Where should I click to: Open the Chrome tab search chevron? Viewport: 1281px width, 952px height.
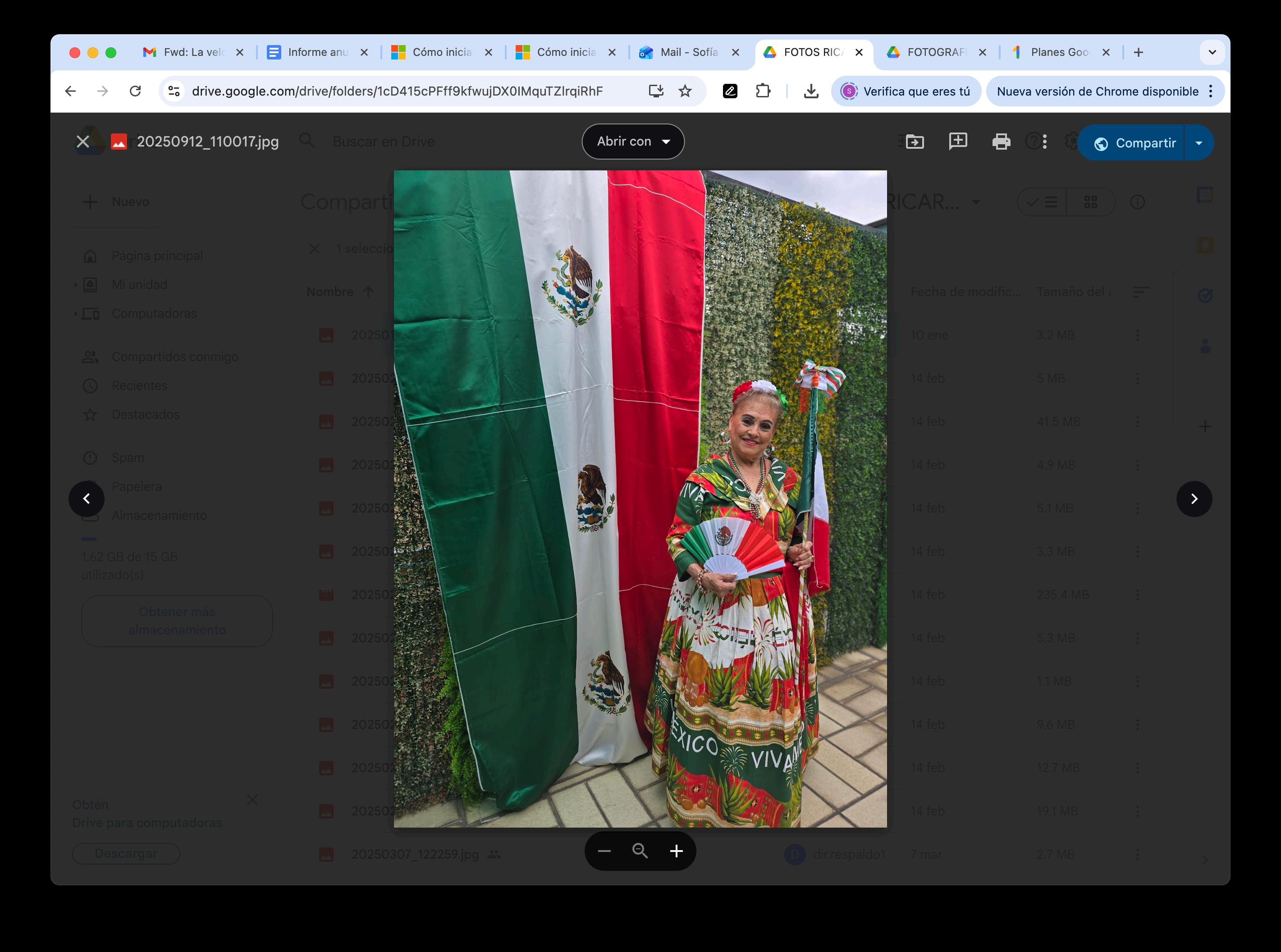pyautogui.click(x=1212, y=52)
